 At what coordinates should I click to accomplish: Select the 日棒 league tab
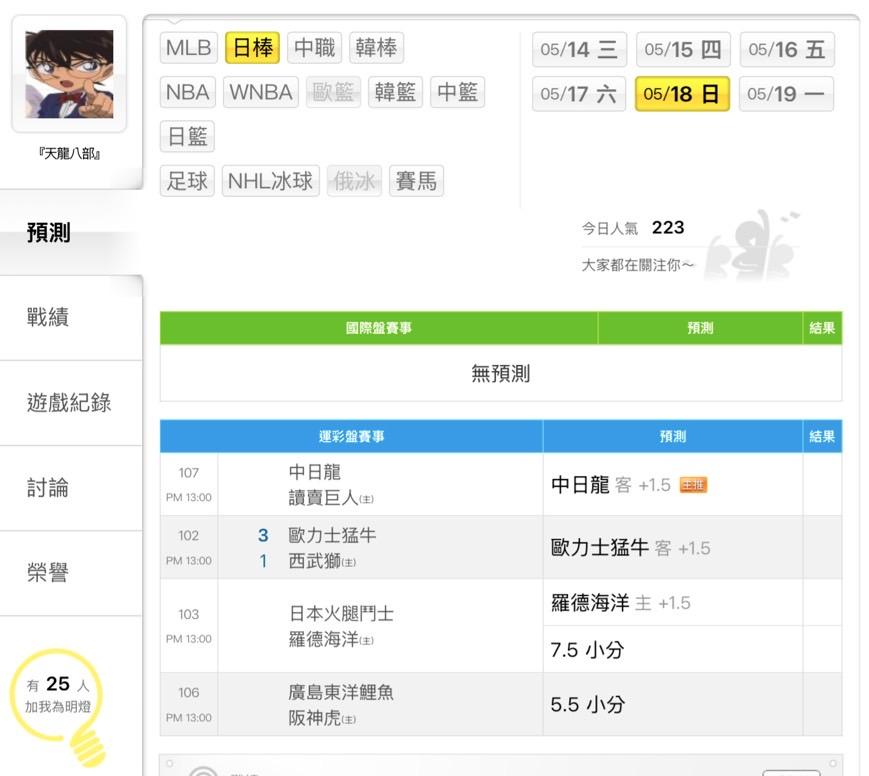(x=253, y=48)
